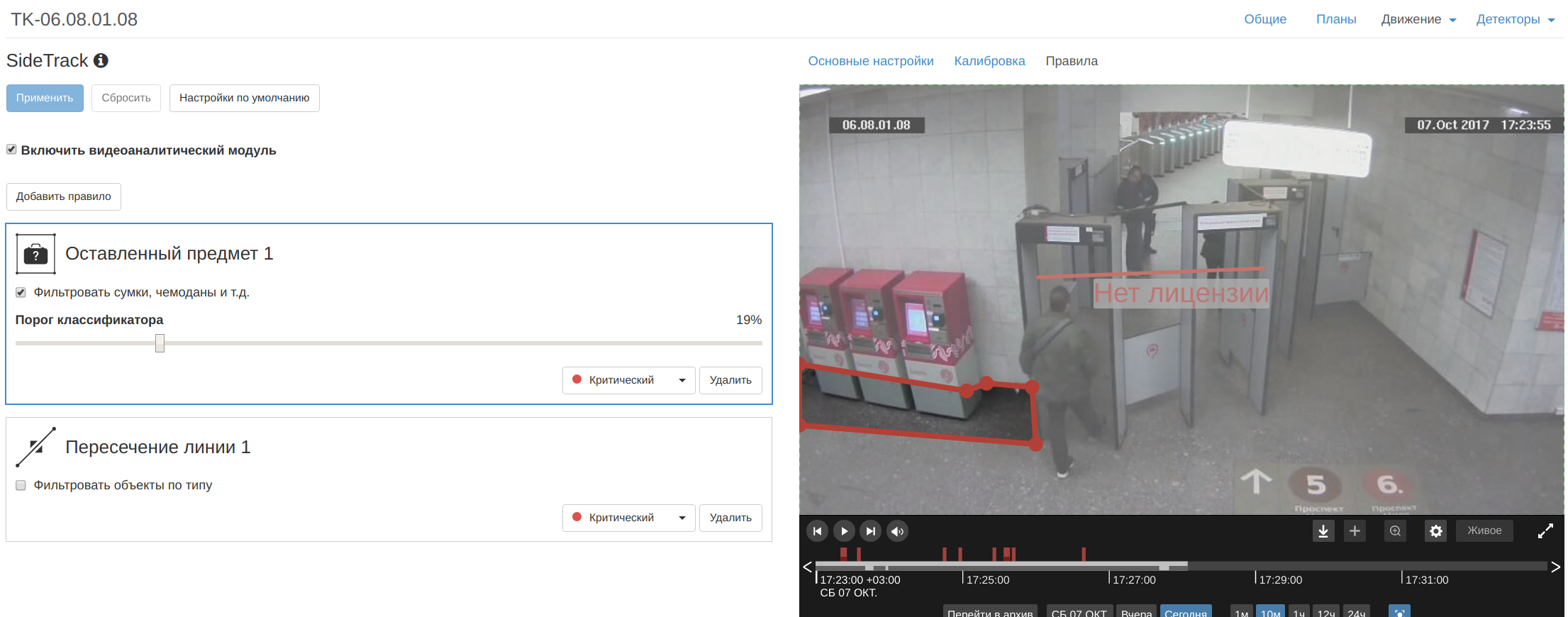Click Пересечение линии 1 rule title
This screenshot has height=617, width=1568.
158,447
